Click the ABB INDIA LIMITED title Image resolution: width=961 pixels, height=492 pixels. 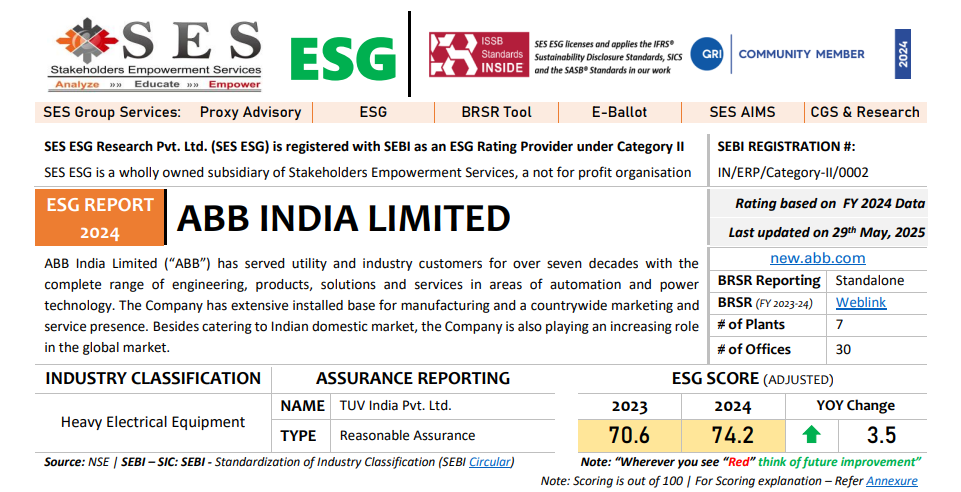coord(344,218)
